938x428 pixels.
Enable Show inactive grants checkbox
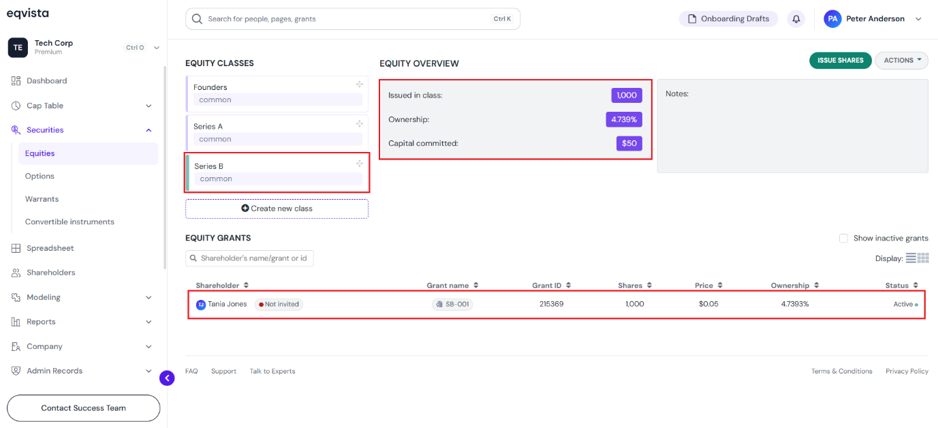(x=843, y=238)
